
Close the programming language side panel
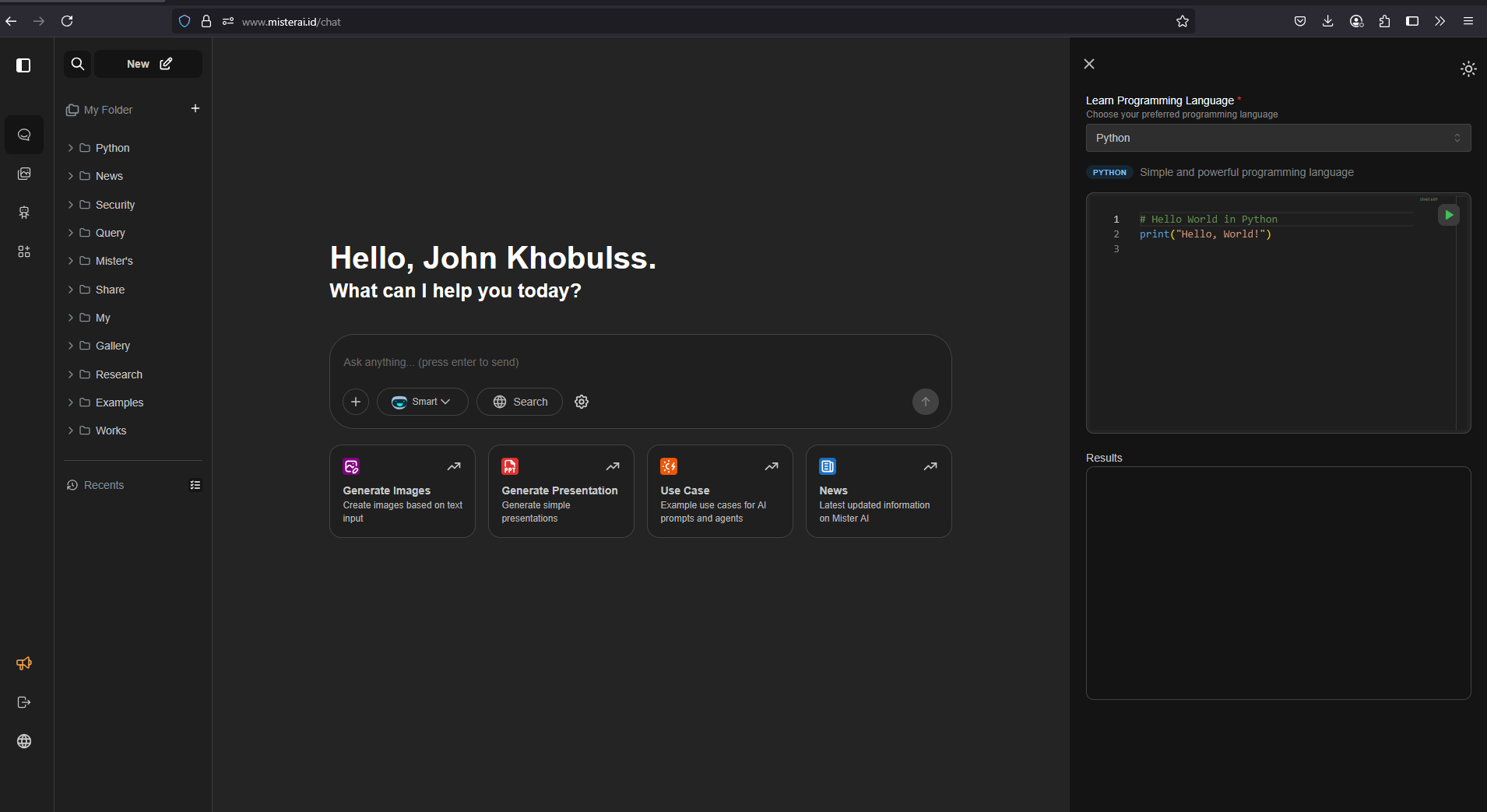pyautogui.click(x=1089, y=64)
